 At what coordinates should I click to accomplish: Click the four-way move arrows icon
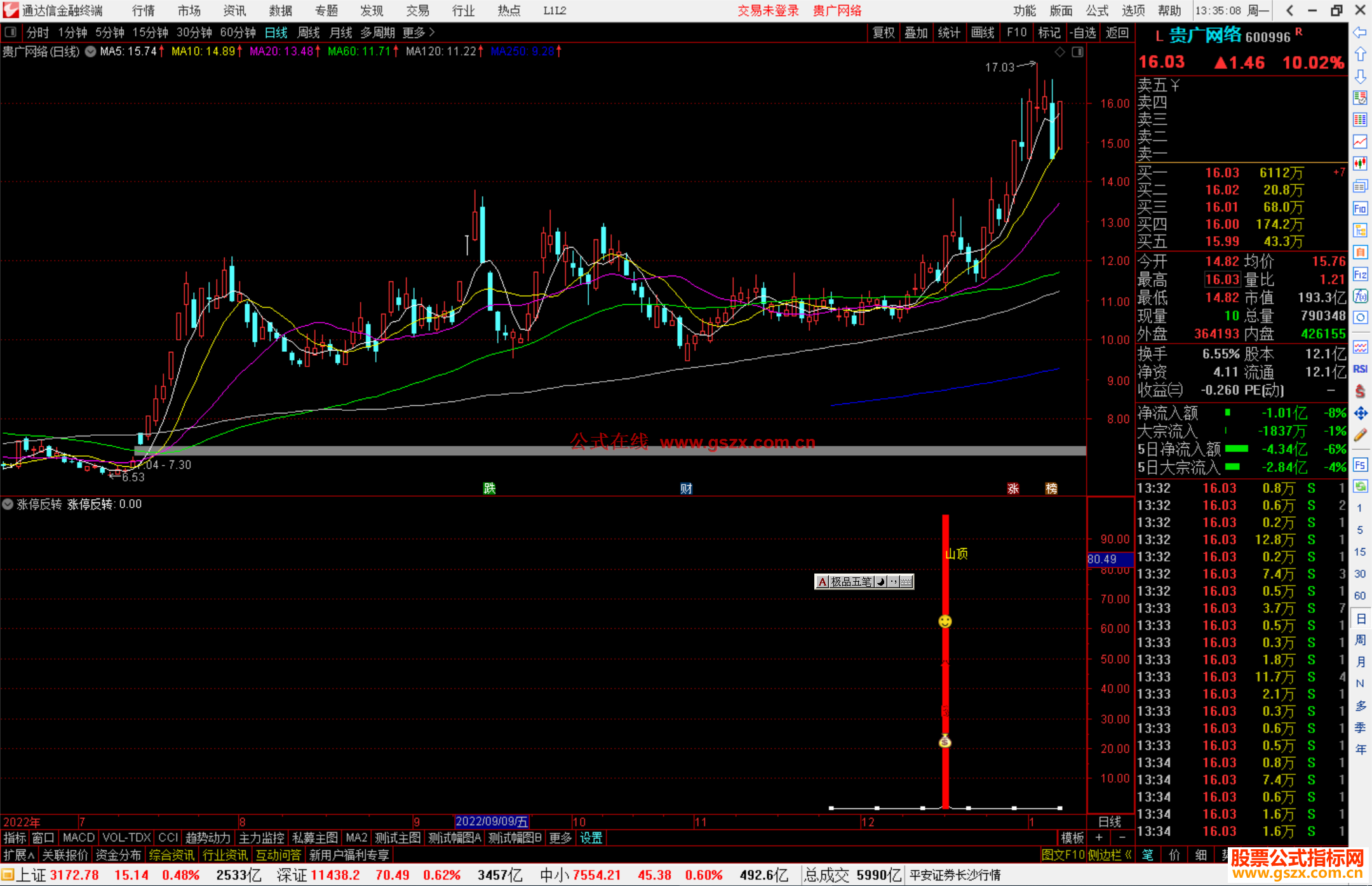(1360, 413)
